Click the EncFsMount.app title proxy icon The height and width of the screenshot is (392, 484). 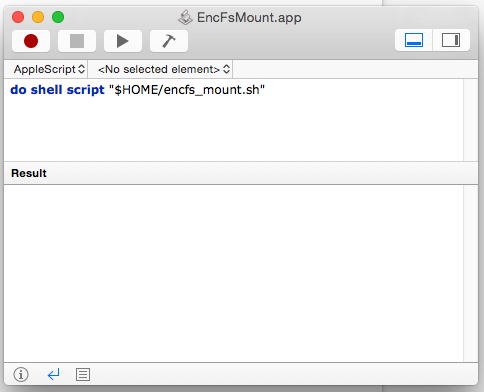185,17
